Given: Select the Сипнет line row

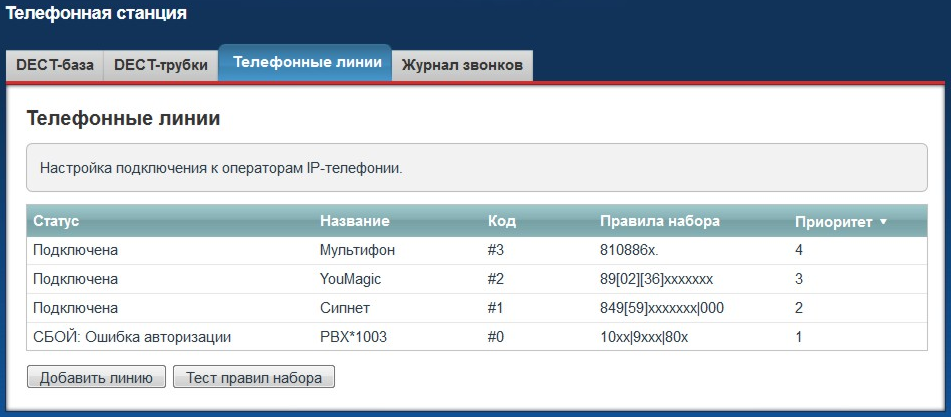Looking at the screenshot, I should 346,308.
